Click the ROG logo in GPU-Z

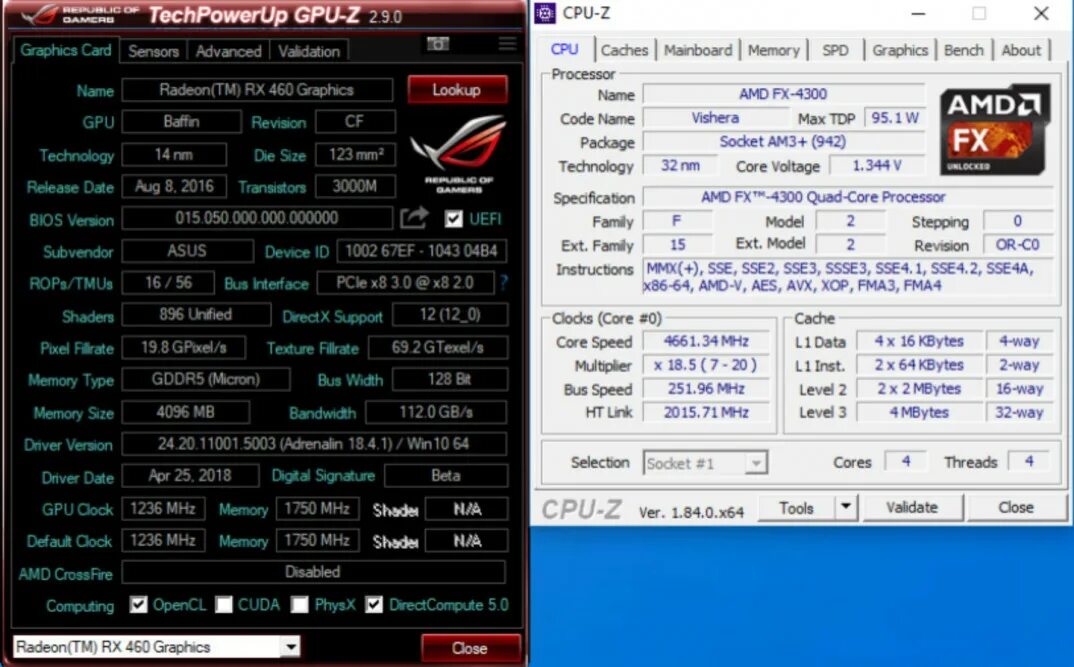pos(458,154)
